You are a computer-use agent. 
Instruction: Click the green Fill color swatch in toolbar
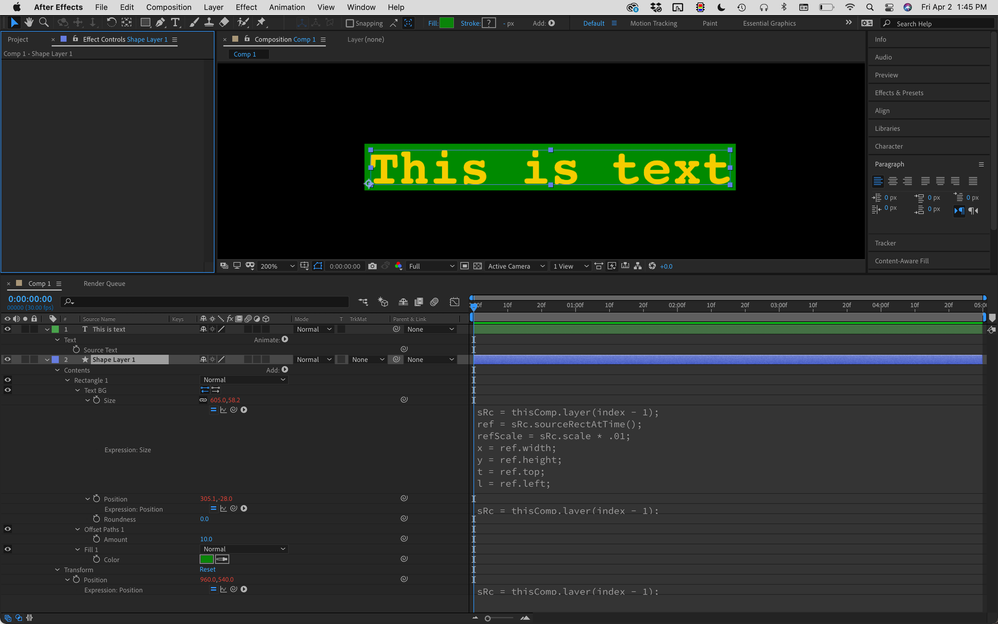446,23
